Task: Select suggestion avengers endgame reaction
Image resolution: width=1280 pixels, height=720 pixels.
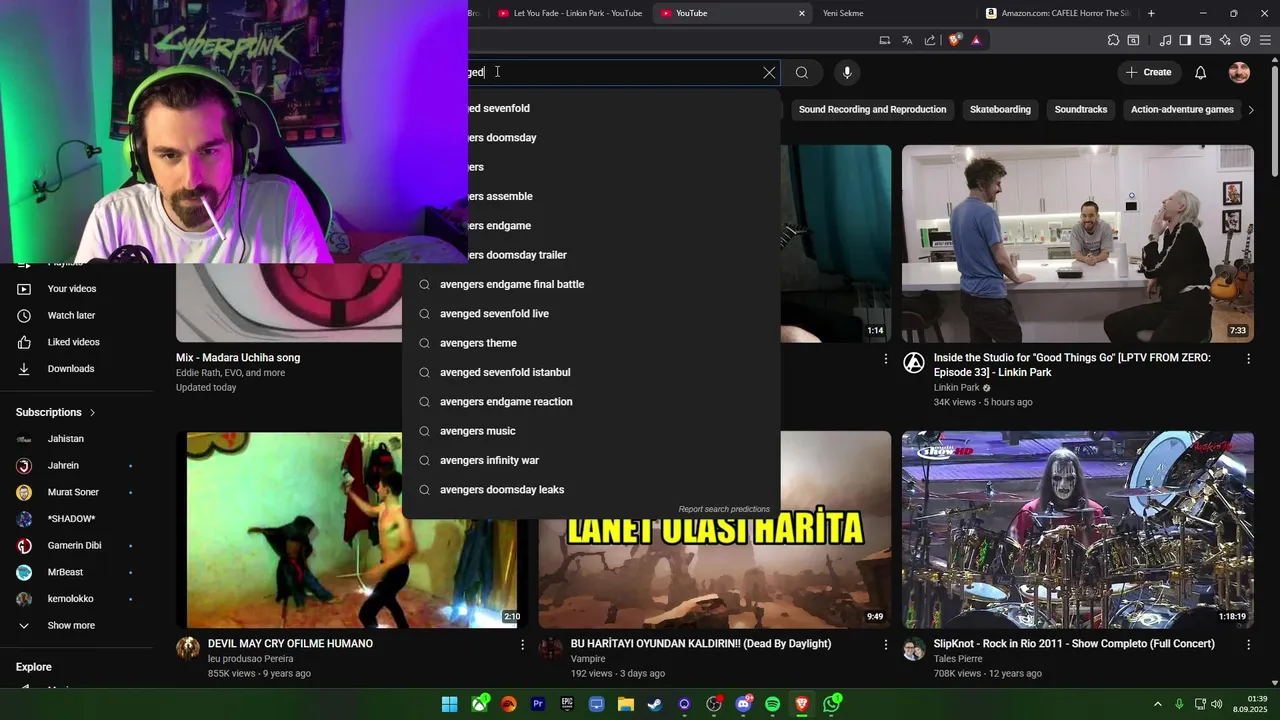Action: click(591, 402)
